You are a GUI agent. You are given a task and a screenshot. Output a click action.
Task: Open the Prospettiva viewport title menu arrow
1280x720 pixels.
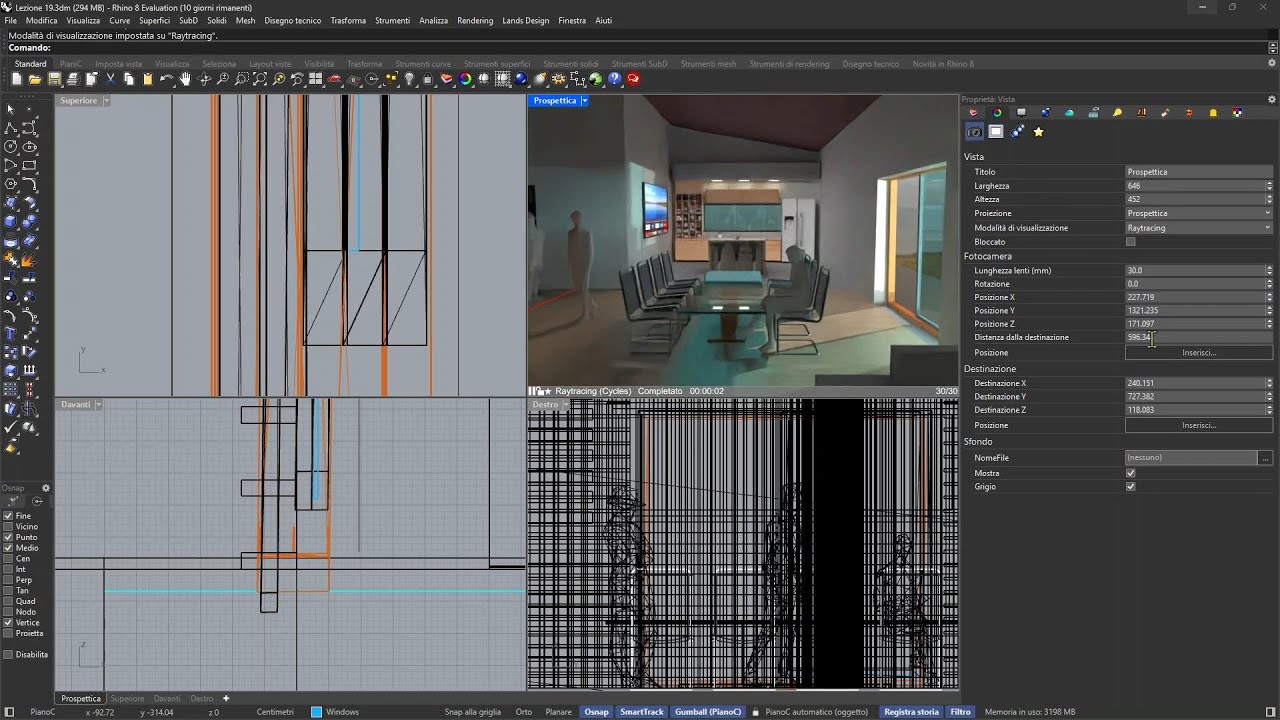click(x=585, y=101)
